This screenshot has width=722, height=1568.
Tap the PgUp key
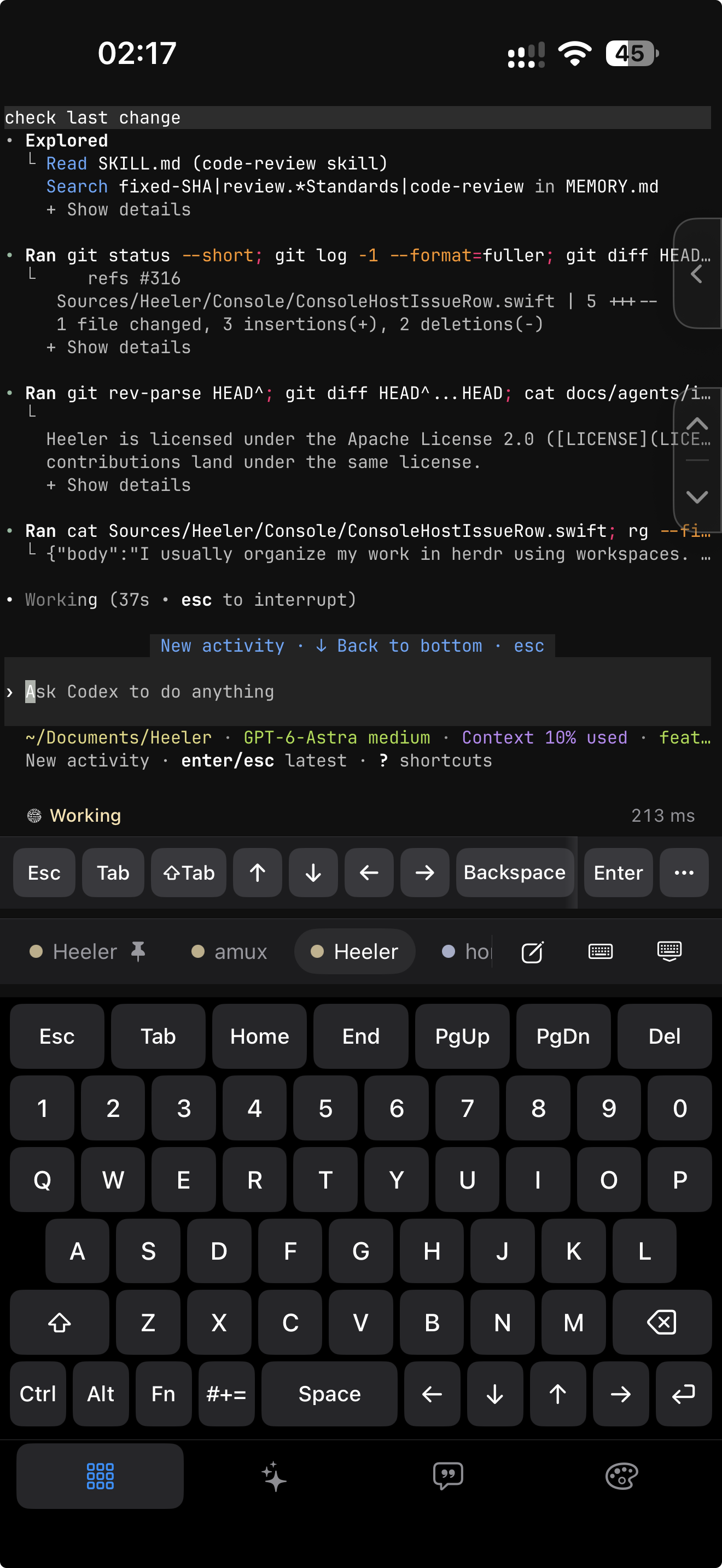click(462, 1036)
